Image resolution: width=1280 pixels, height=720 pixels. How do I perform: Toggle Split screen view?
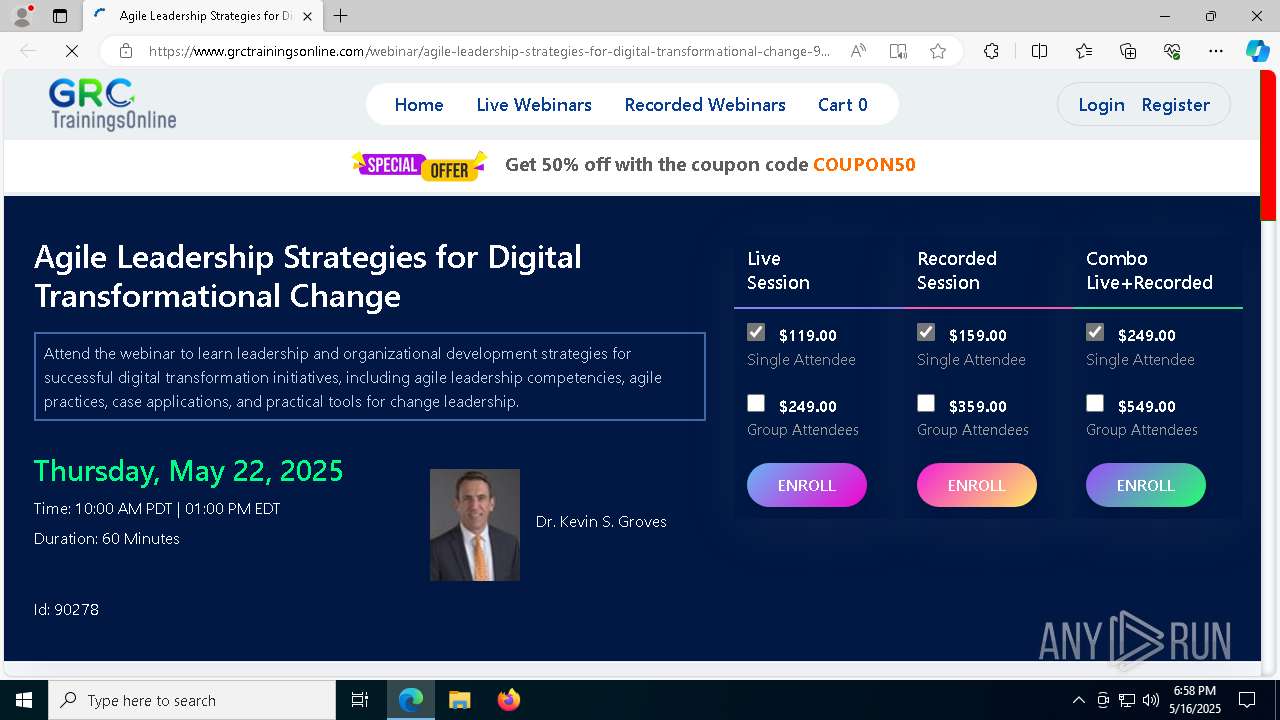point(1039,51)
